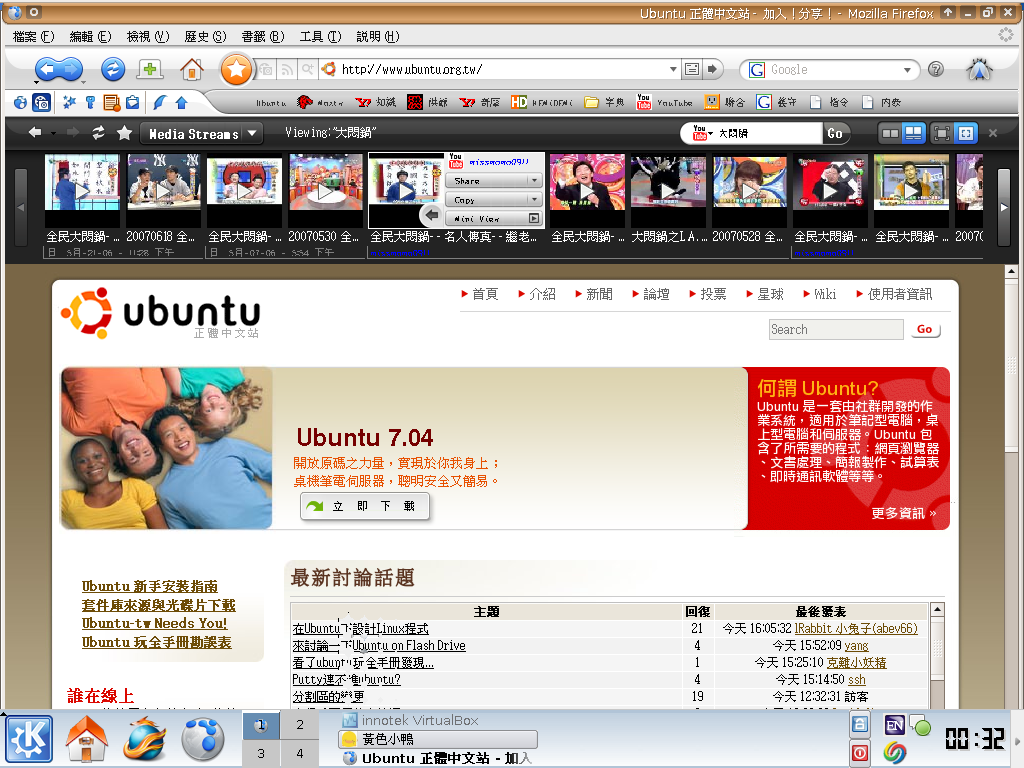The width and height of the screenshot is (1024, 768).
Task: Open the Google search engine dropdown
Action: click(x=906, y=70)
